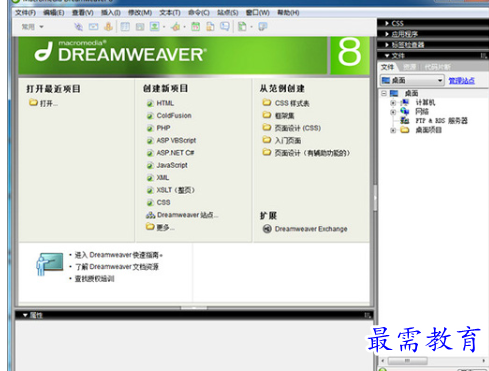Viewport: 489px width, 371px height.
Task: Open the 编辑(E) menu
Action: tap(54, 13)
